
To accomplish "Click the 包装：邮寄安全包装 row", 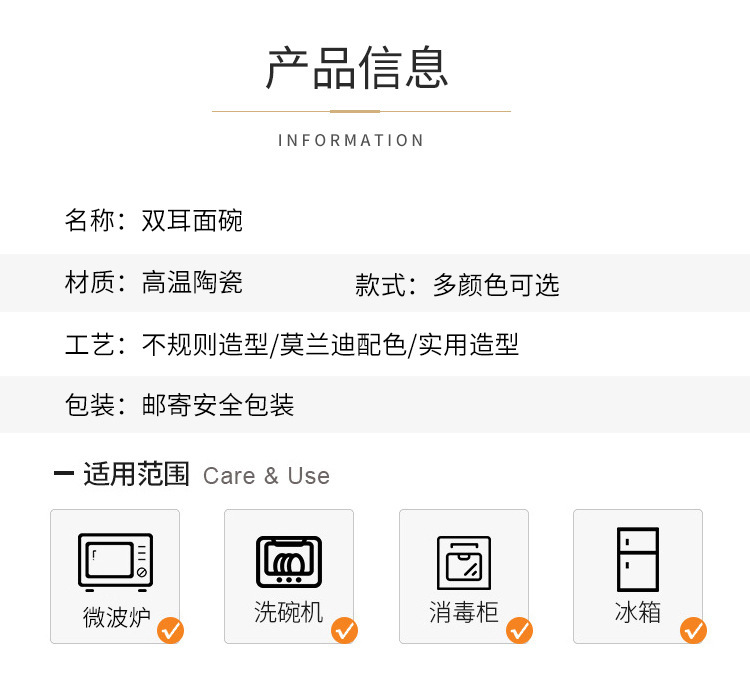I will coord(180,405).
